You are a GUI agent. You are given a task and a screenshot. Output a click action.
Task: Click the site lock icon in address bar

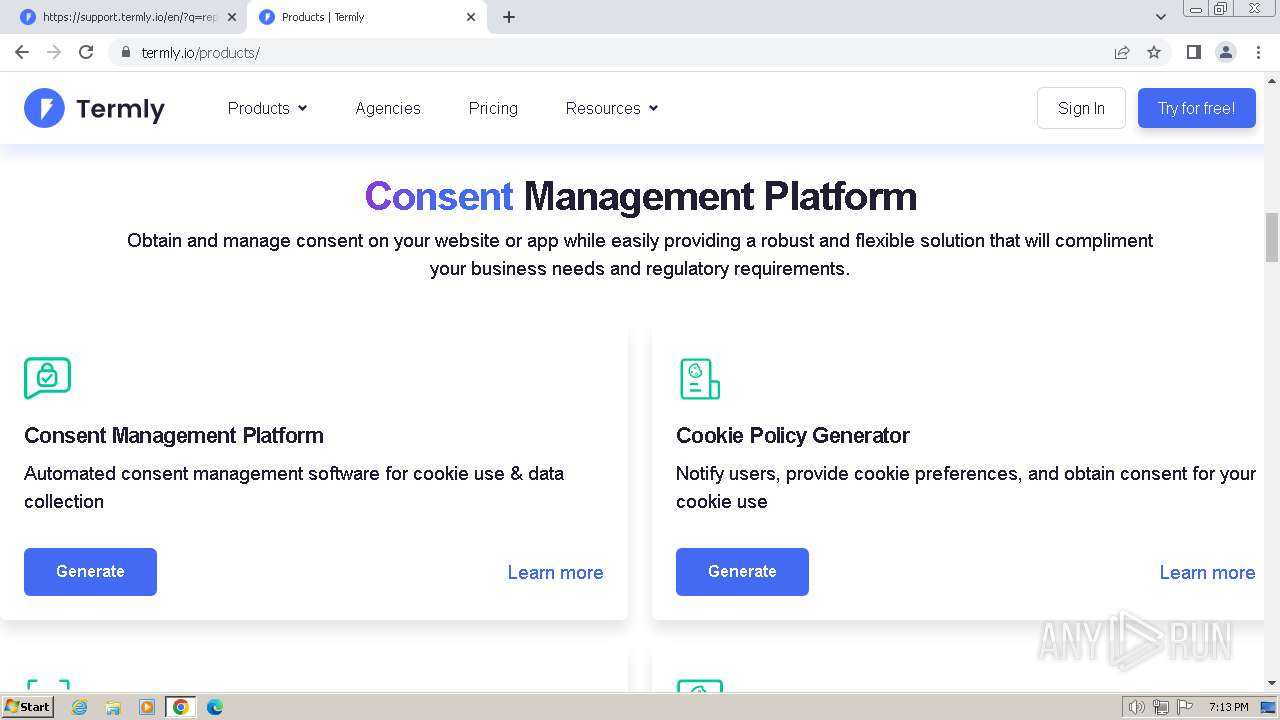click(126, 52)
